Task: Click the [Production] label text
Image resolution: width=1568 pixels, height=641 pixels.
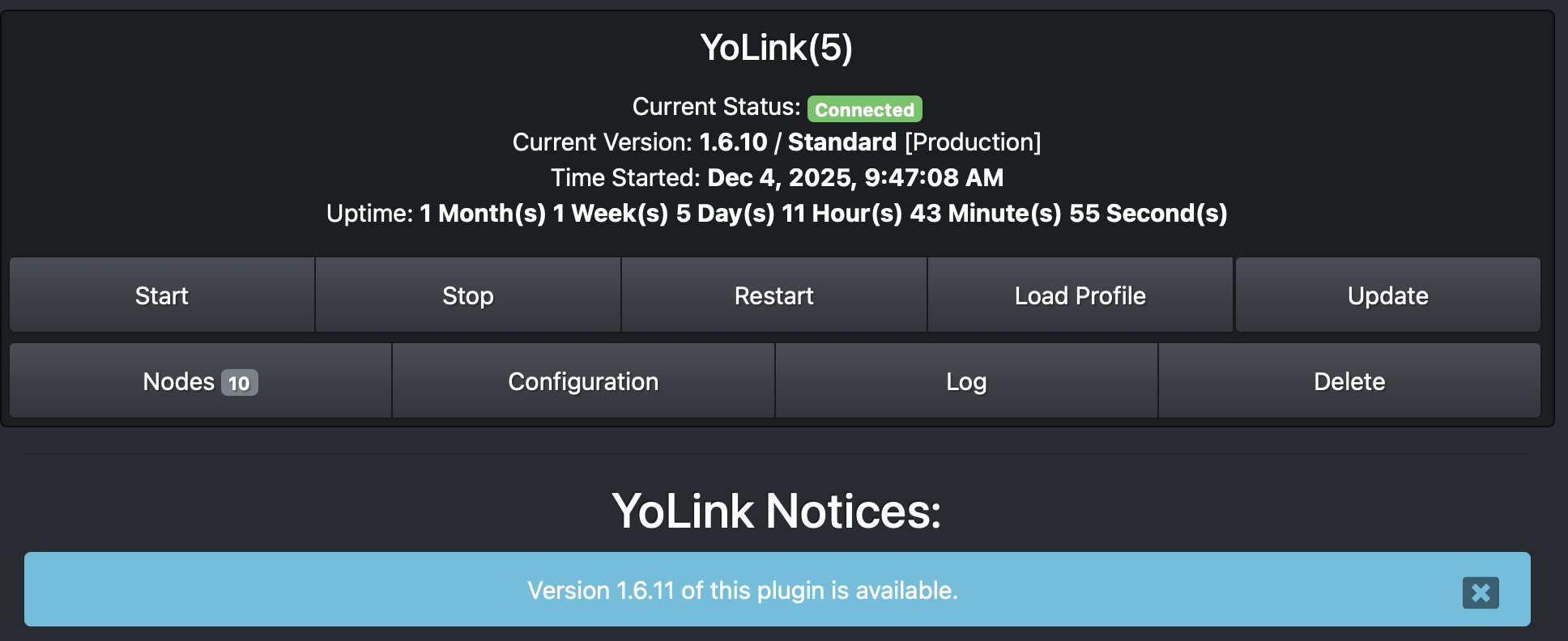Action: [x=973, y=142]
